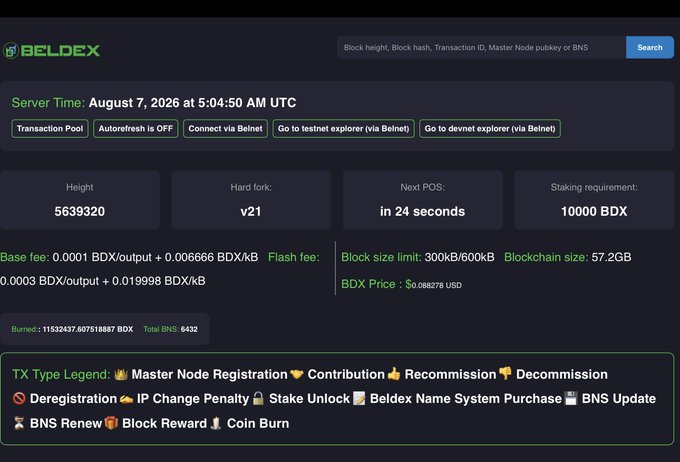This screenshot has height=462, width=680.
Task: Click the Total BNS value 6432
Action: click(189, 329)
